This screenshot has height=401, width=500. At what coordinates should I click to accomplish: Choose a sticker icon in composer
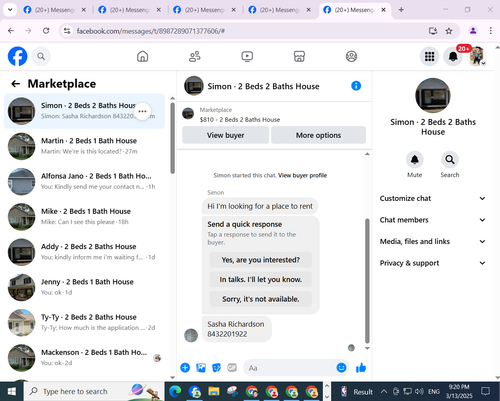[x=216, y=368]
